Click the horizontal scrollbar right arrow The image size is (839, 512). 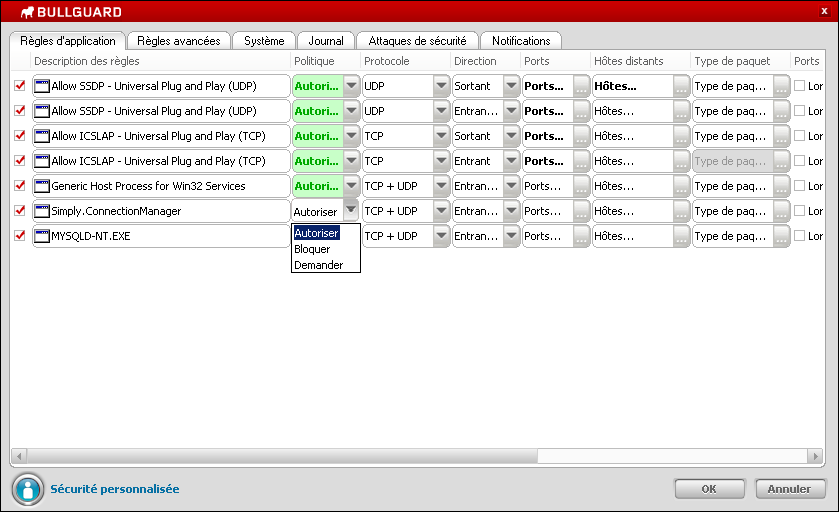tap(815, 456)
